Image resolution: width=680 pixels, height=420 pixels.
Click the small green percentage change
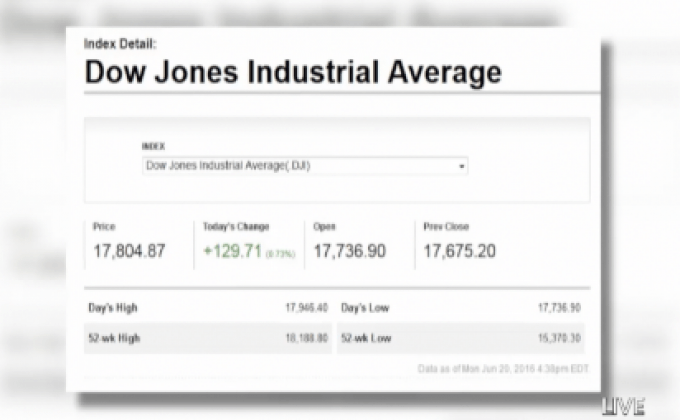click(x=280, y=253)
